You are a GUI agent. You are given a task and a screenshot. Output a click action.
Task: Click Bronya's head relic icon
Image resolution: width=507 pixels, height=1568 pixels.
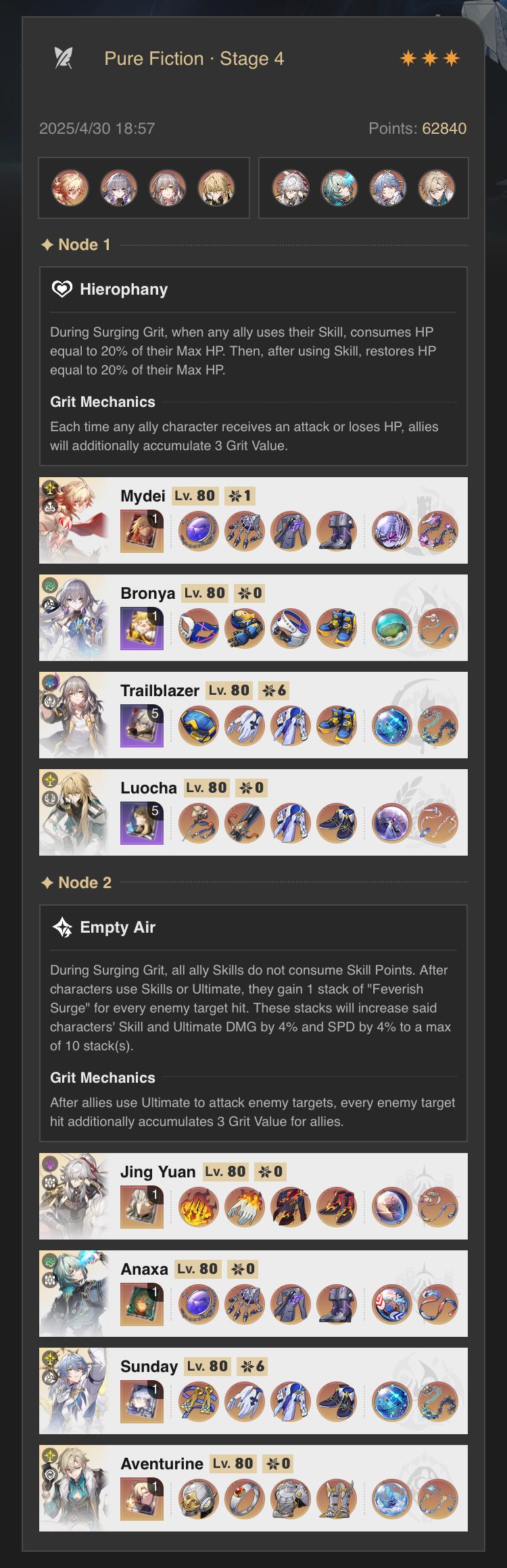click(199, 628)
